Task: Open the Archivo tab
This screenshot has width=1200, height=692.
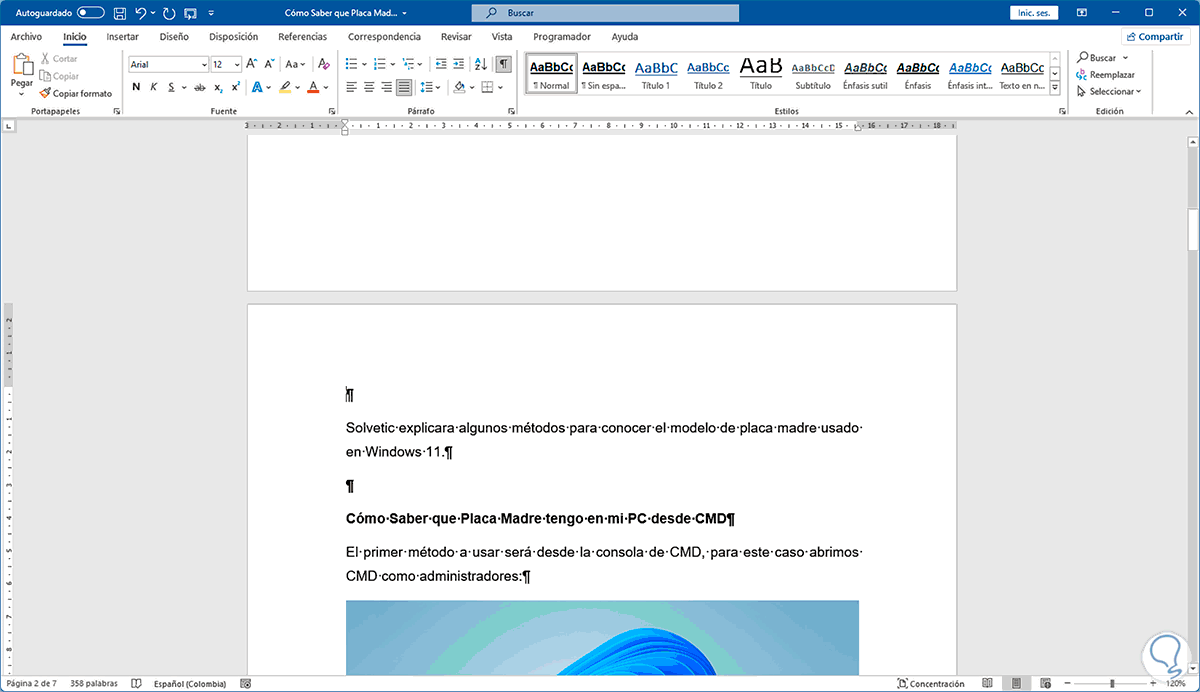Action: pyautogui.click(x=26, y=37)
